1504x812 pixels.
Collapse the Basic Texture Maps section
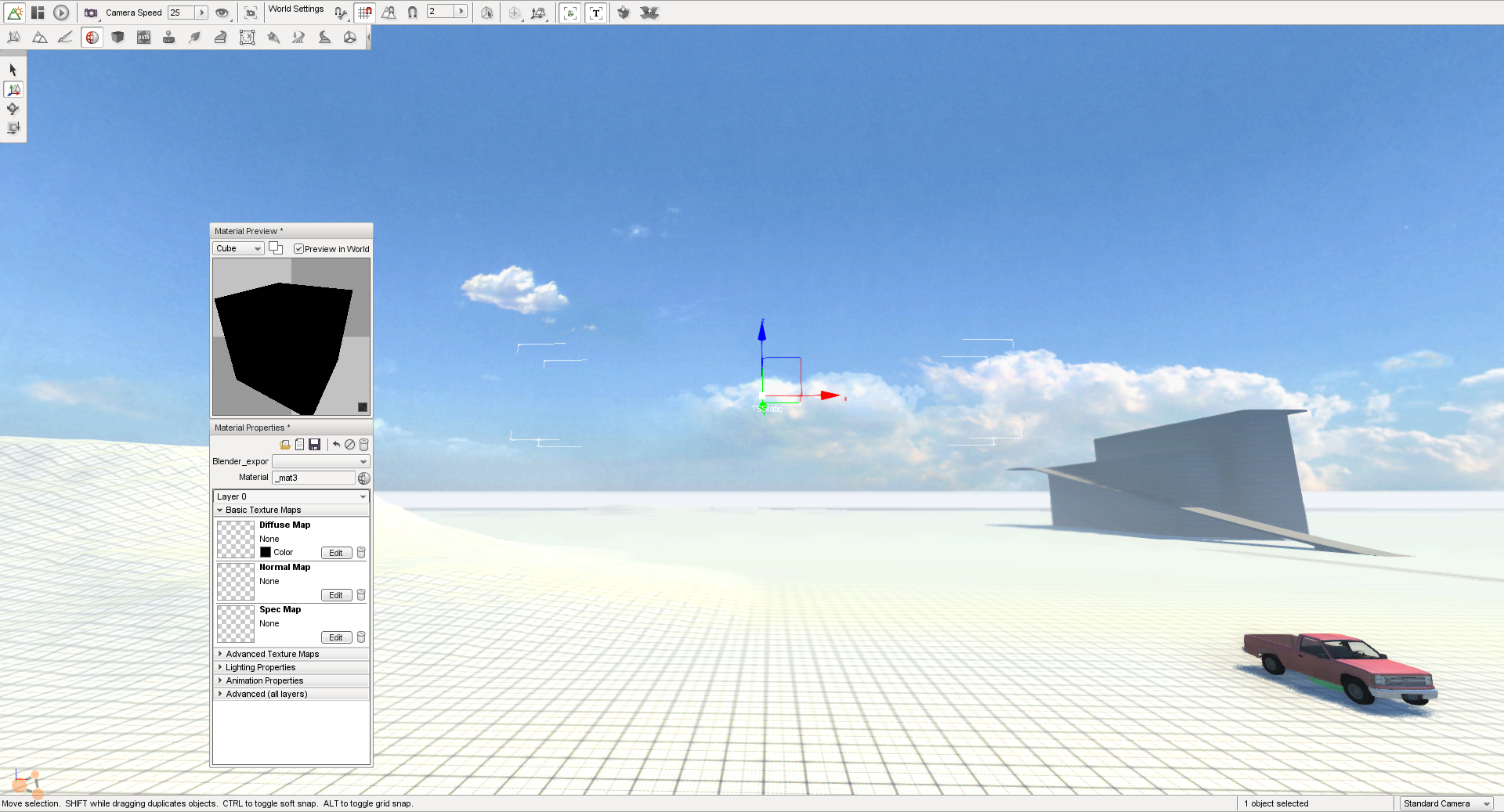click(x=291, y=510)
